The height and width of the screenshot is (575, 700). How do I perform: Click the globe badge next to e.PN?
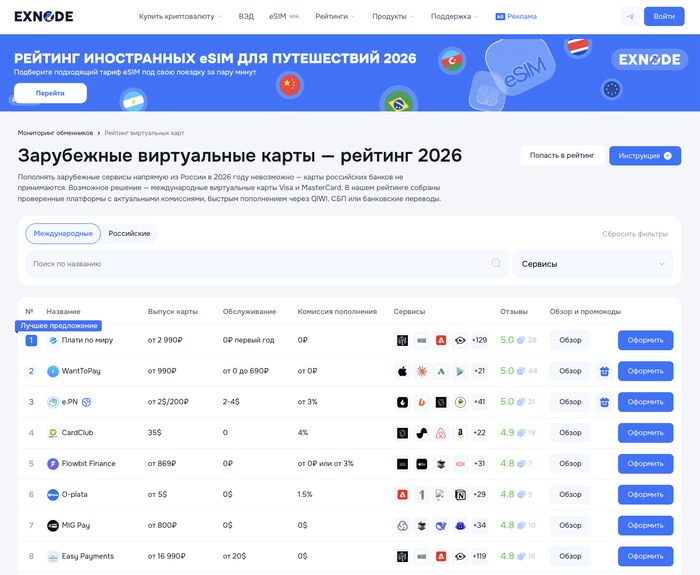tap(87, 402)
